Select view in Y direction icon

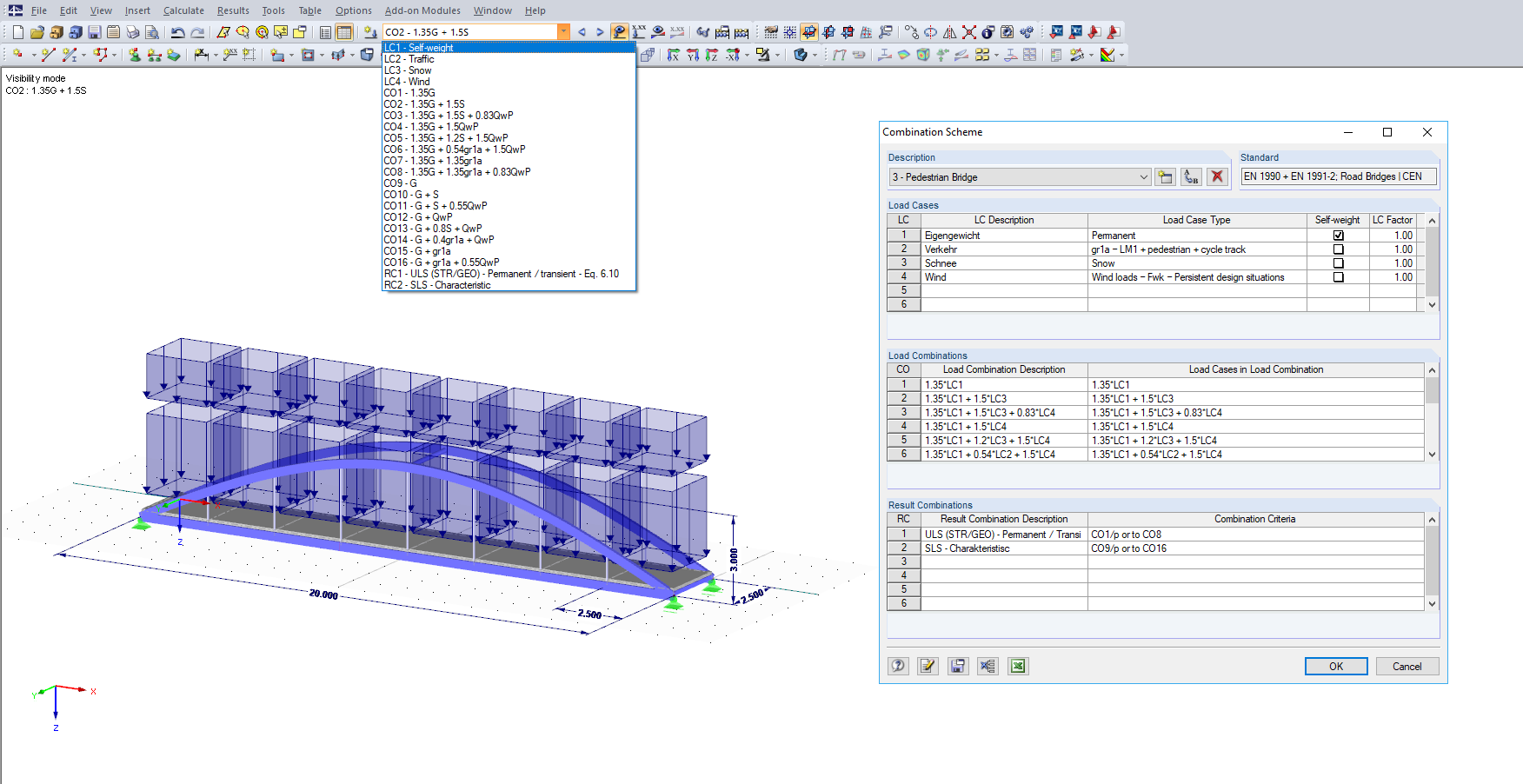tap(693, 55)
